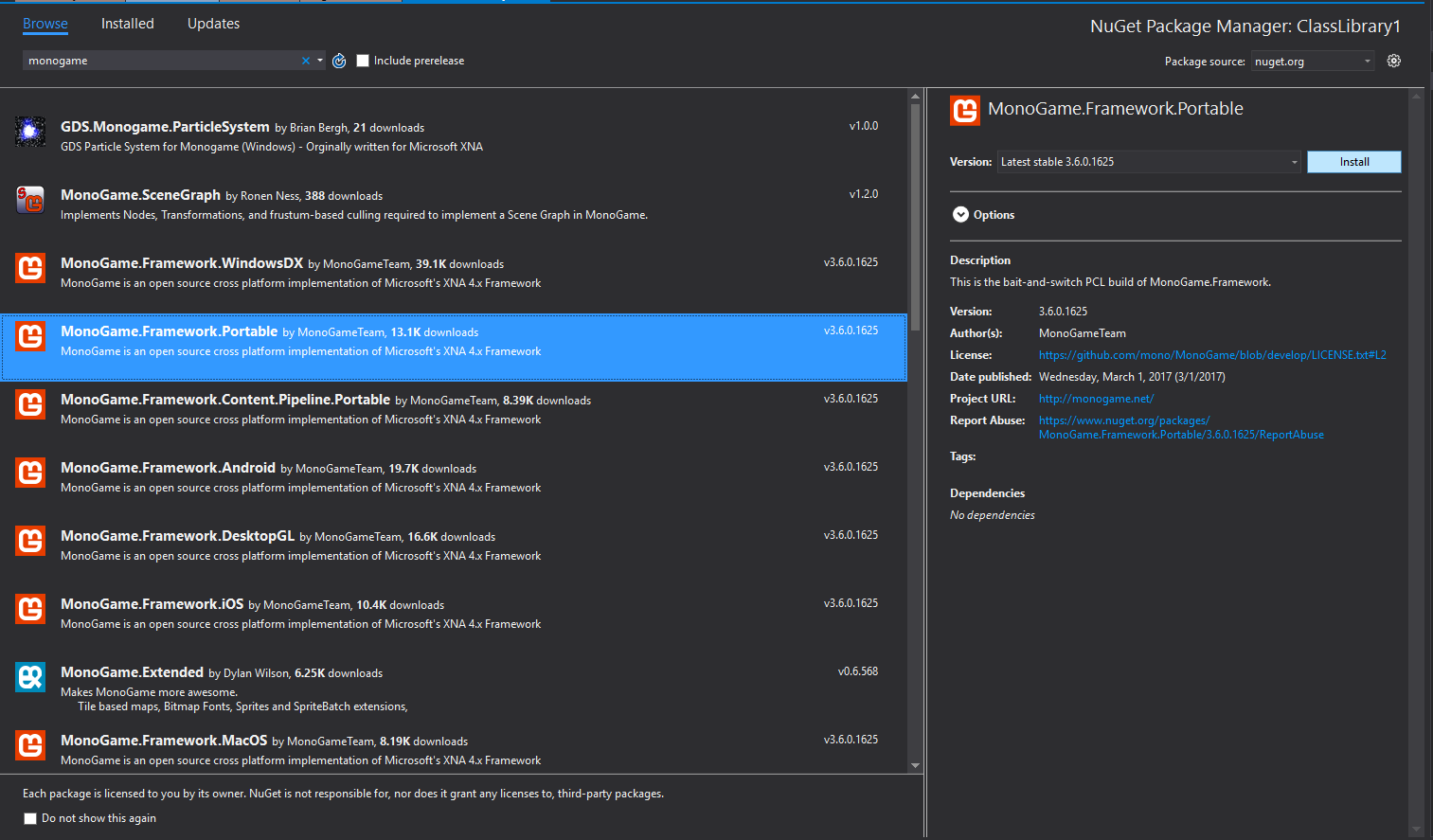Clear the search box with the X

[306, 61]
